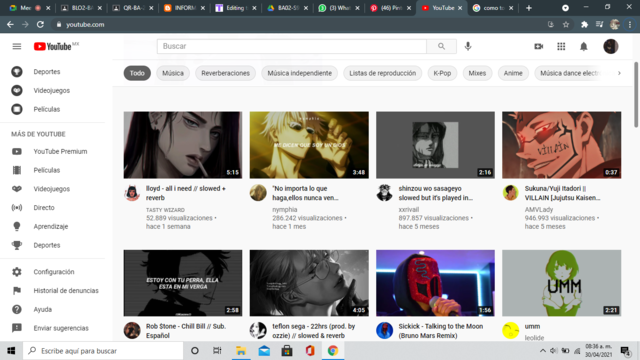Select the Listas de reproducción chip
The width and height of the screenshot is (640, 360).
point(382,73)
